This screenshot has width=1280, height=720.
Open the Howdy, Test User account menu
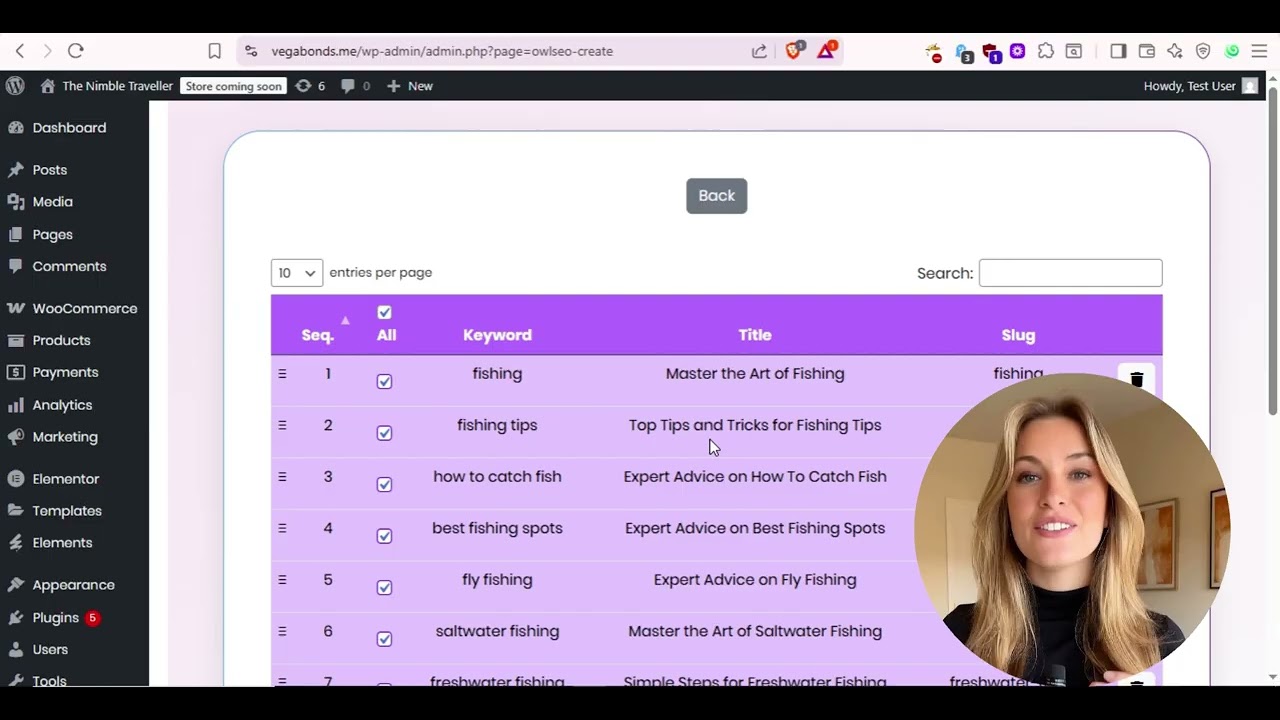1200,86
